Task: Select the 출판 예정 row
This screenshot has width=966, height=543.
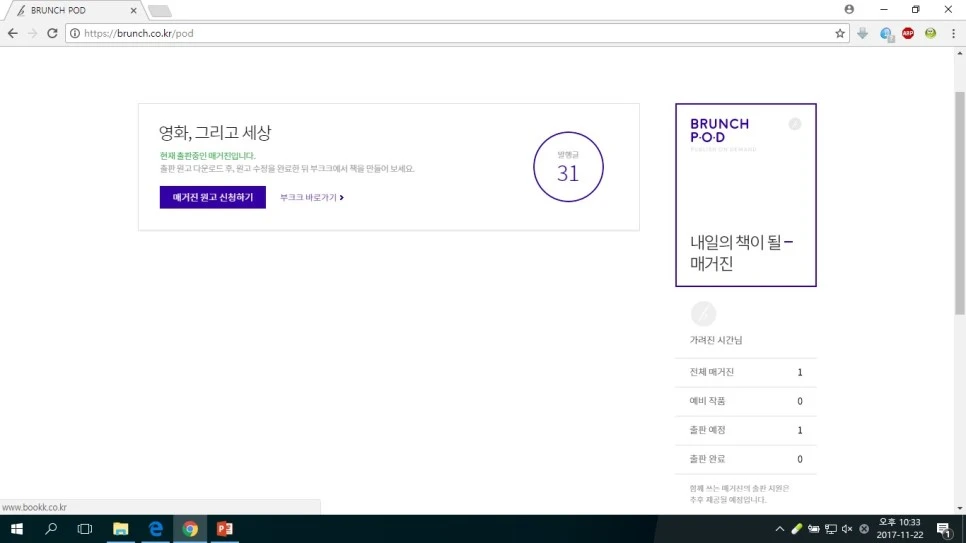Action: [x=745, y=430]
